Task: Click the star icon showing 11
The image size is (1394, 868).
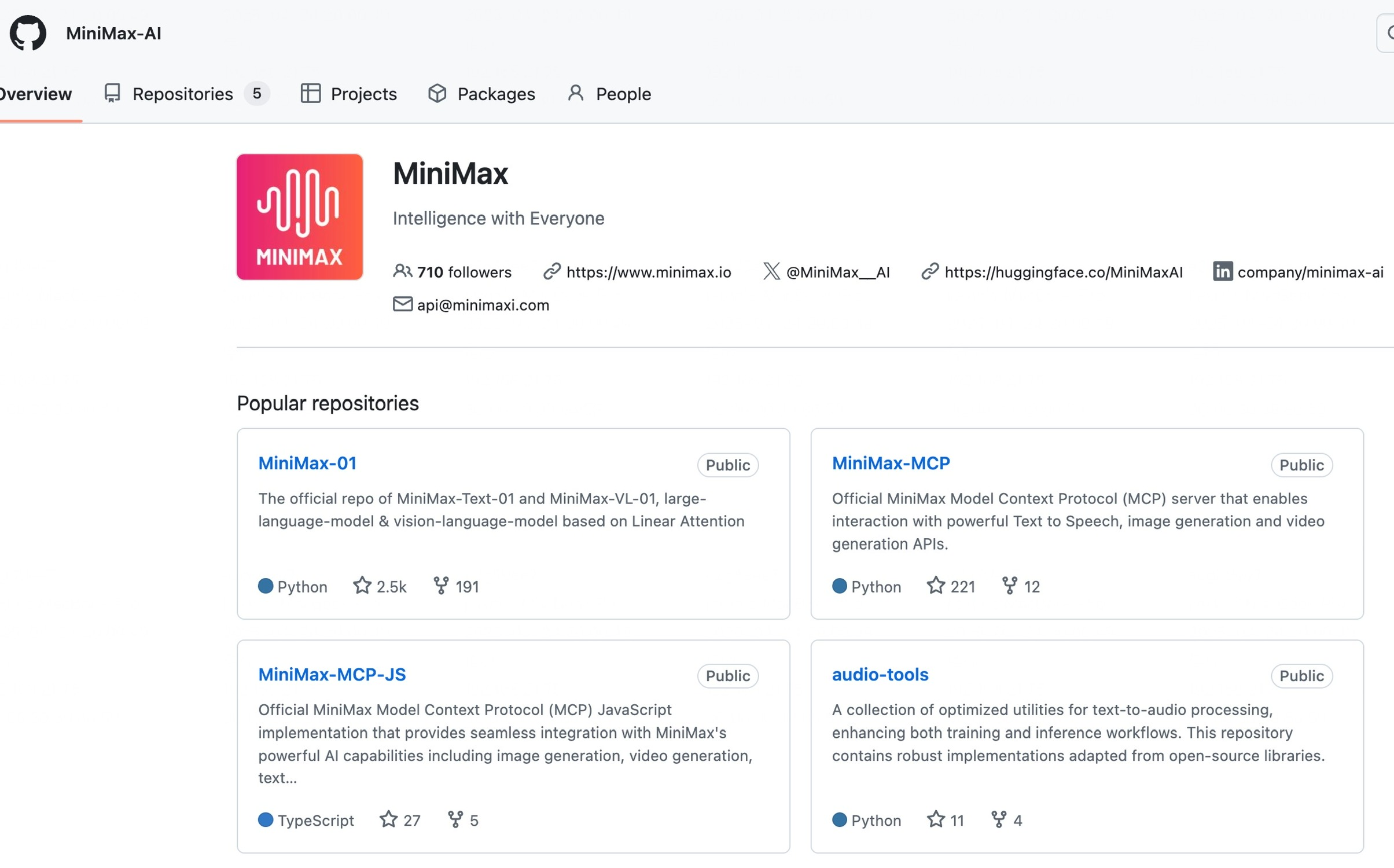Action: [x=936, y=819]
